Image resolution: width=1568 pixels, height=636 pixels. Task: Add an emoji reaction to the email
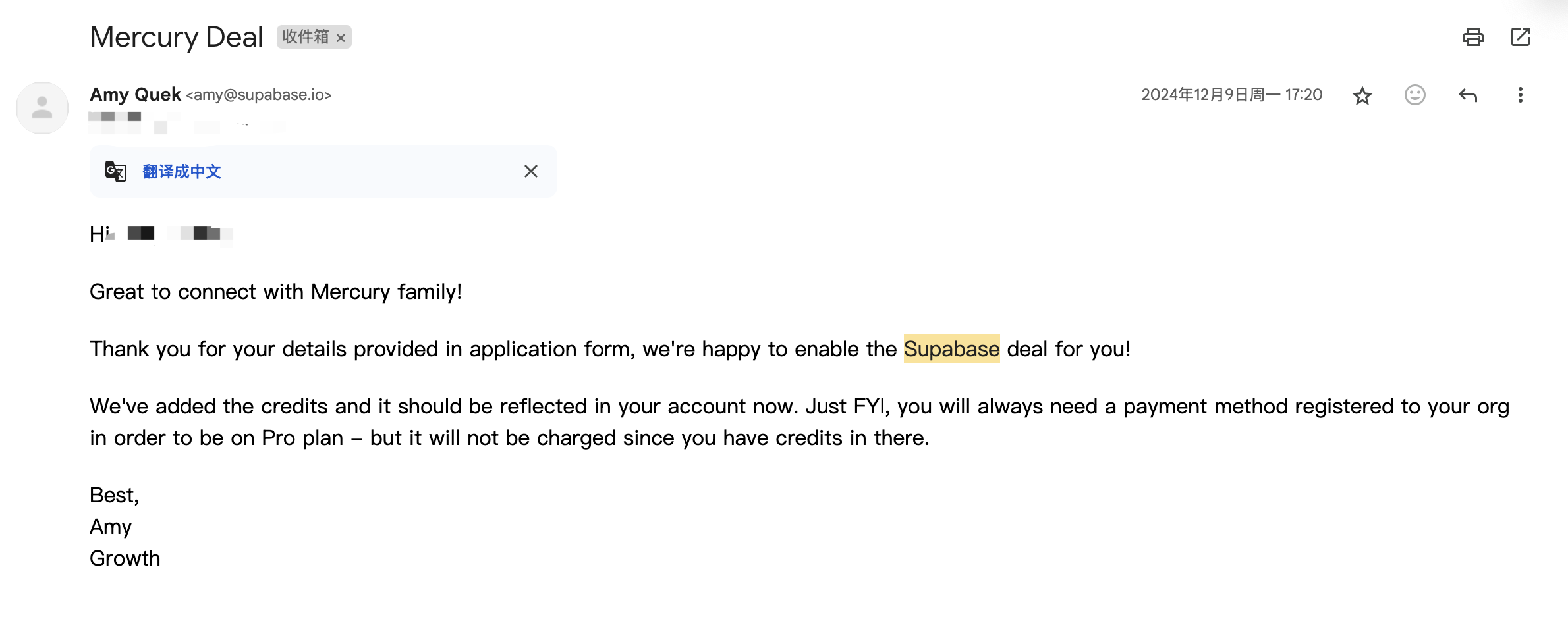pyautogui.click(x=1414, y=95)
